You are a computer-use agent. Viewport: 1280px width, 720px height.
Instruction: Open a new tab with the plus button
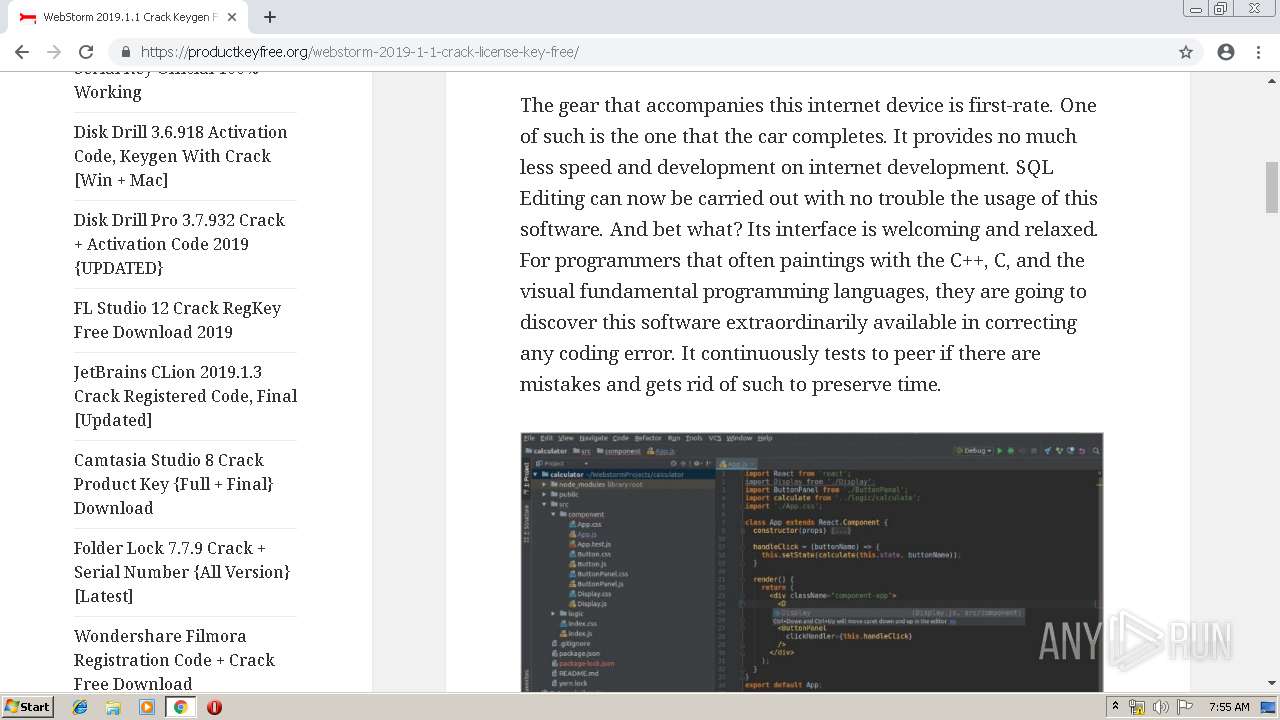(270, 17)
